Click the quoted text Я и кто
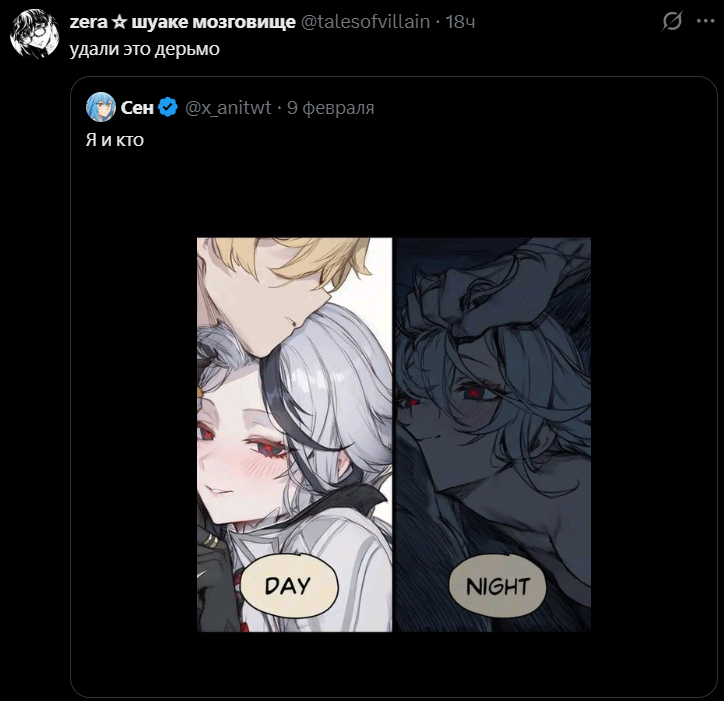Screen dimensions: 724x701 tap(115, 140)
